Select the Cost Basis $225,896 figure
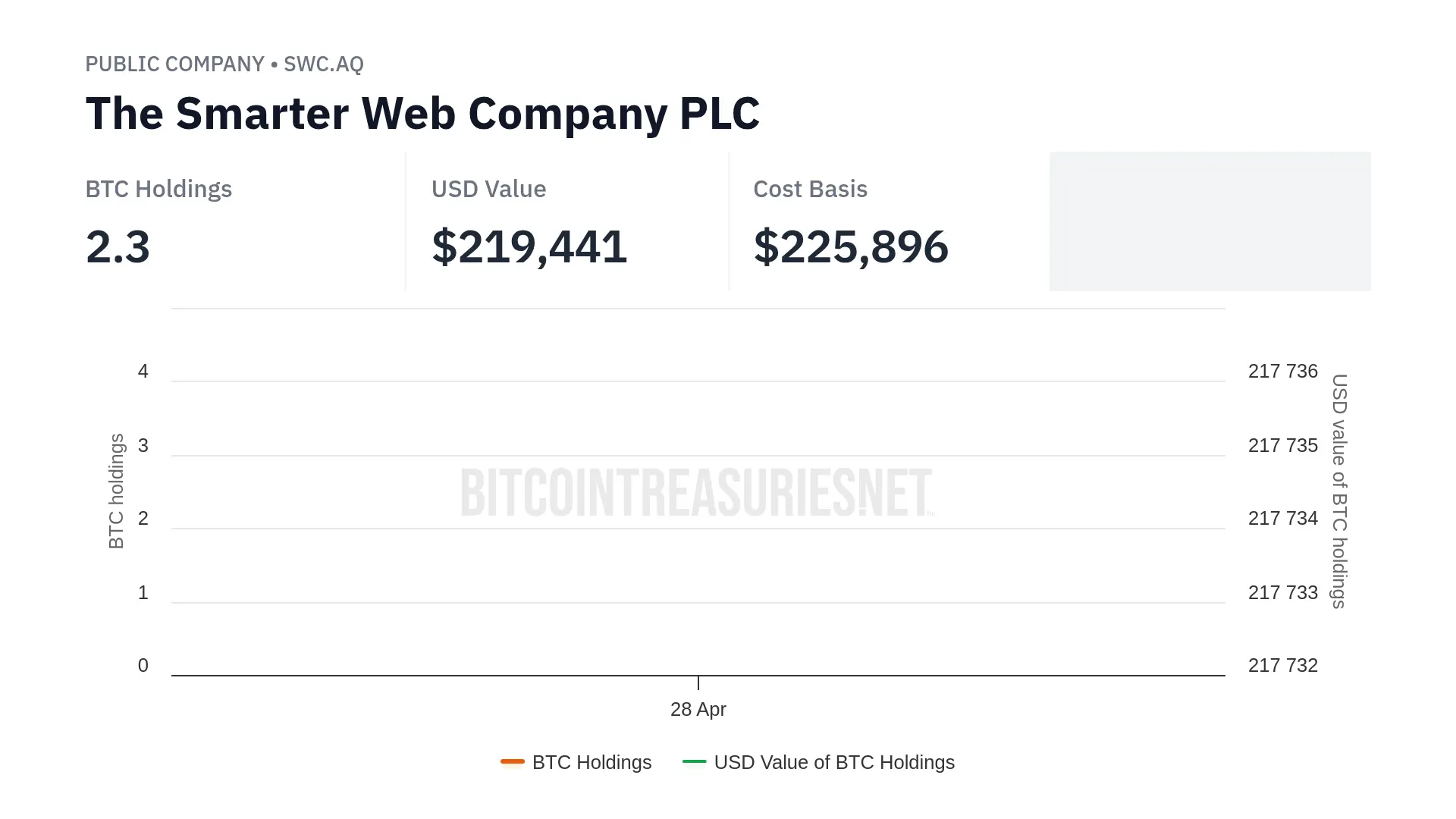 coord(851,247)
